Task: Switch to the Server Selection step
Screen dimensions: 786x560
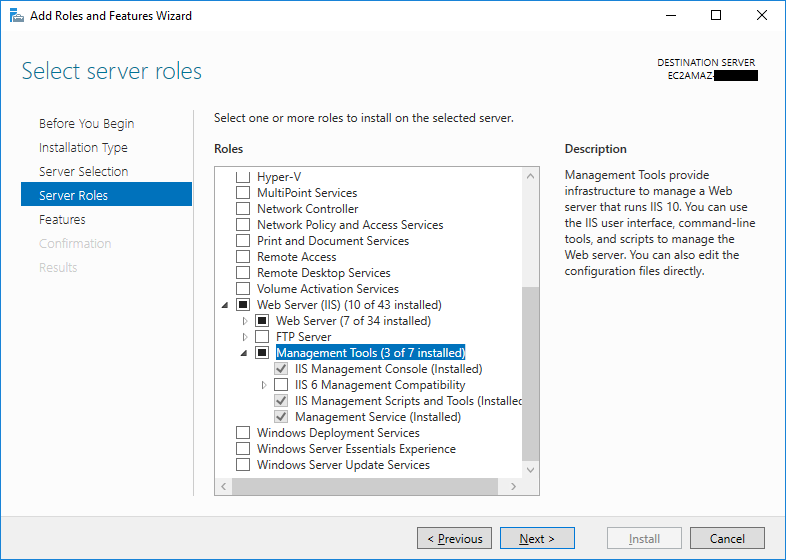Action: [84, 171]
